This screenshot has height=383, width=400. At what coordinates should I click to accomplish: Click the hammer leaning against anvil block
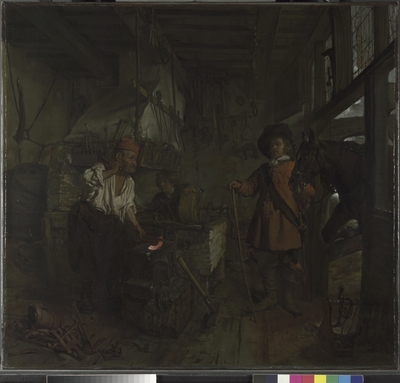pos(198,285)
